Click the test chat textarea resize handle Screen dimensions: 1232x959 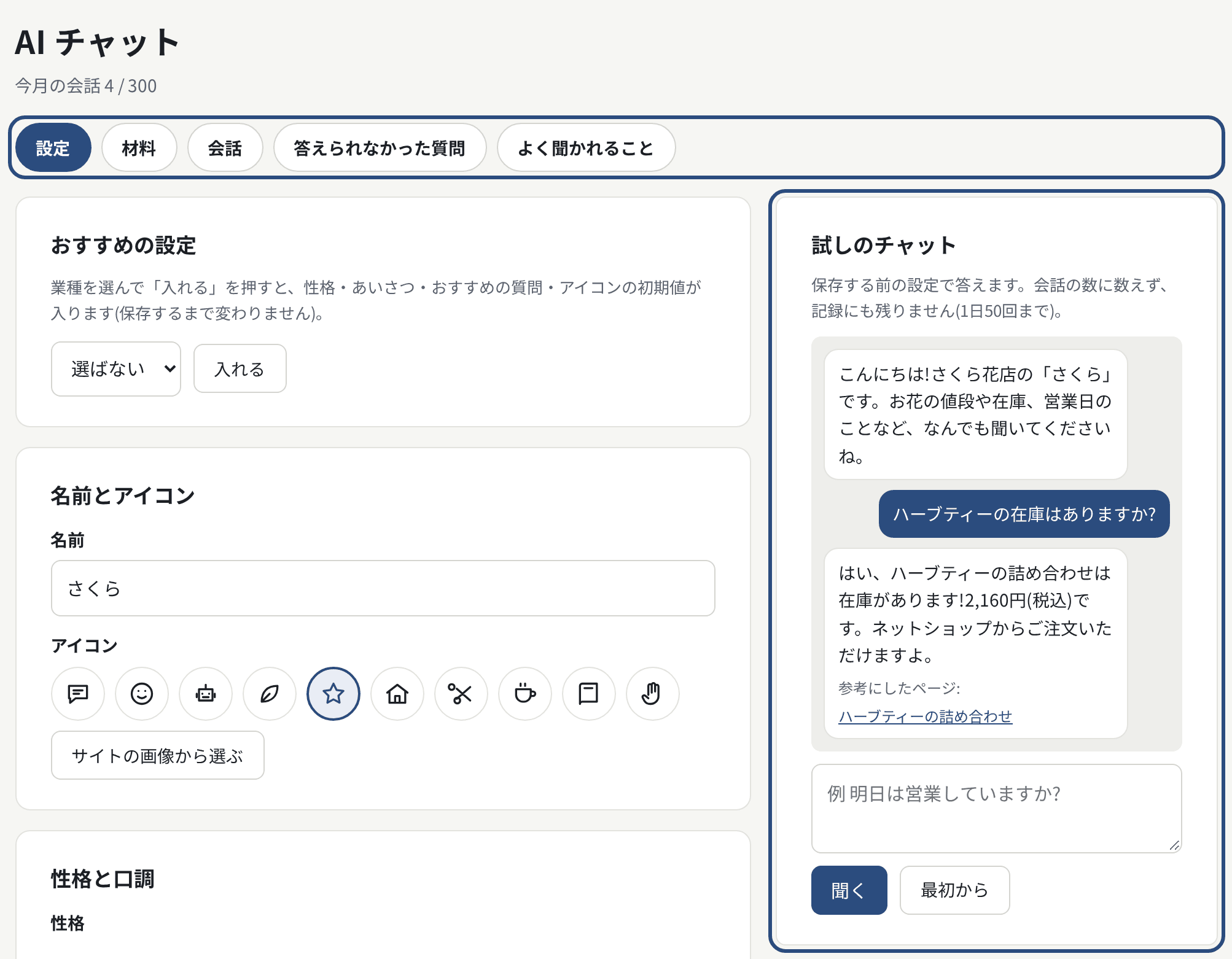[x=1174, y=845]
